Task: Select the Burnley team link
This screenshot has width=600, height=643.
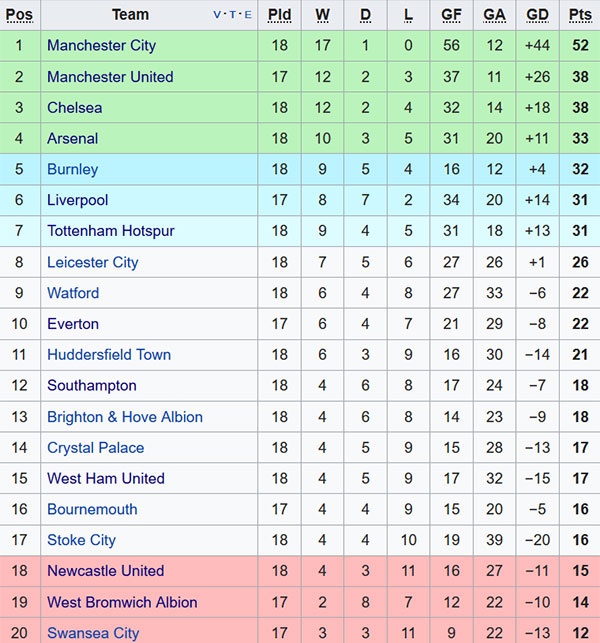Action: (x=72, y=170)
